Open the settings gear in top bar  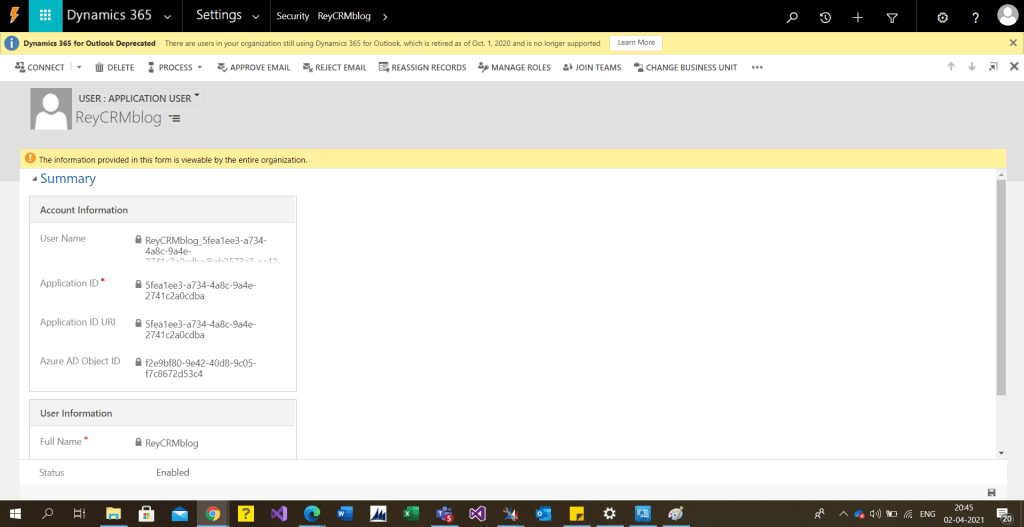click(x=942, y=17)
